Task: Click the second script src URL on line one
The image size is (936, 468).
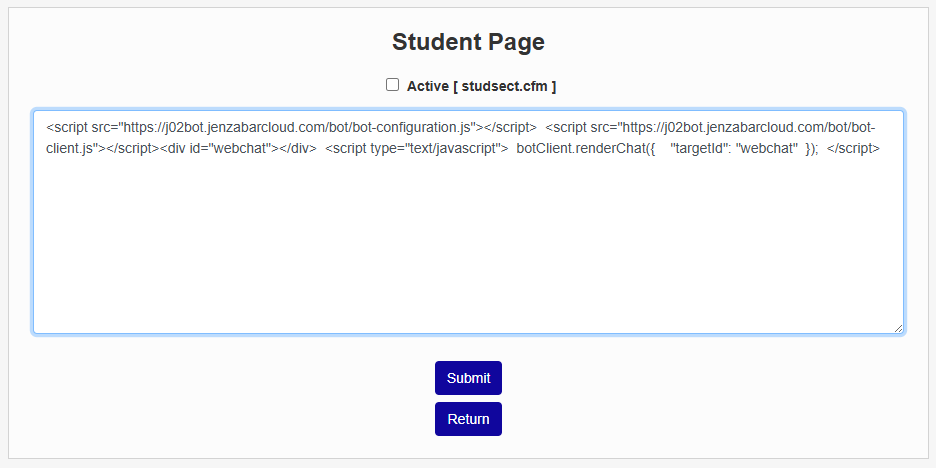Action: [740, 127]
